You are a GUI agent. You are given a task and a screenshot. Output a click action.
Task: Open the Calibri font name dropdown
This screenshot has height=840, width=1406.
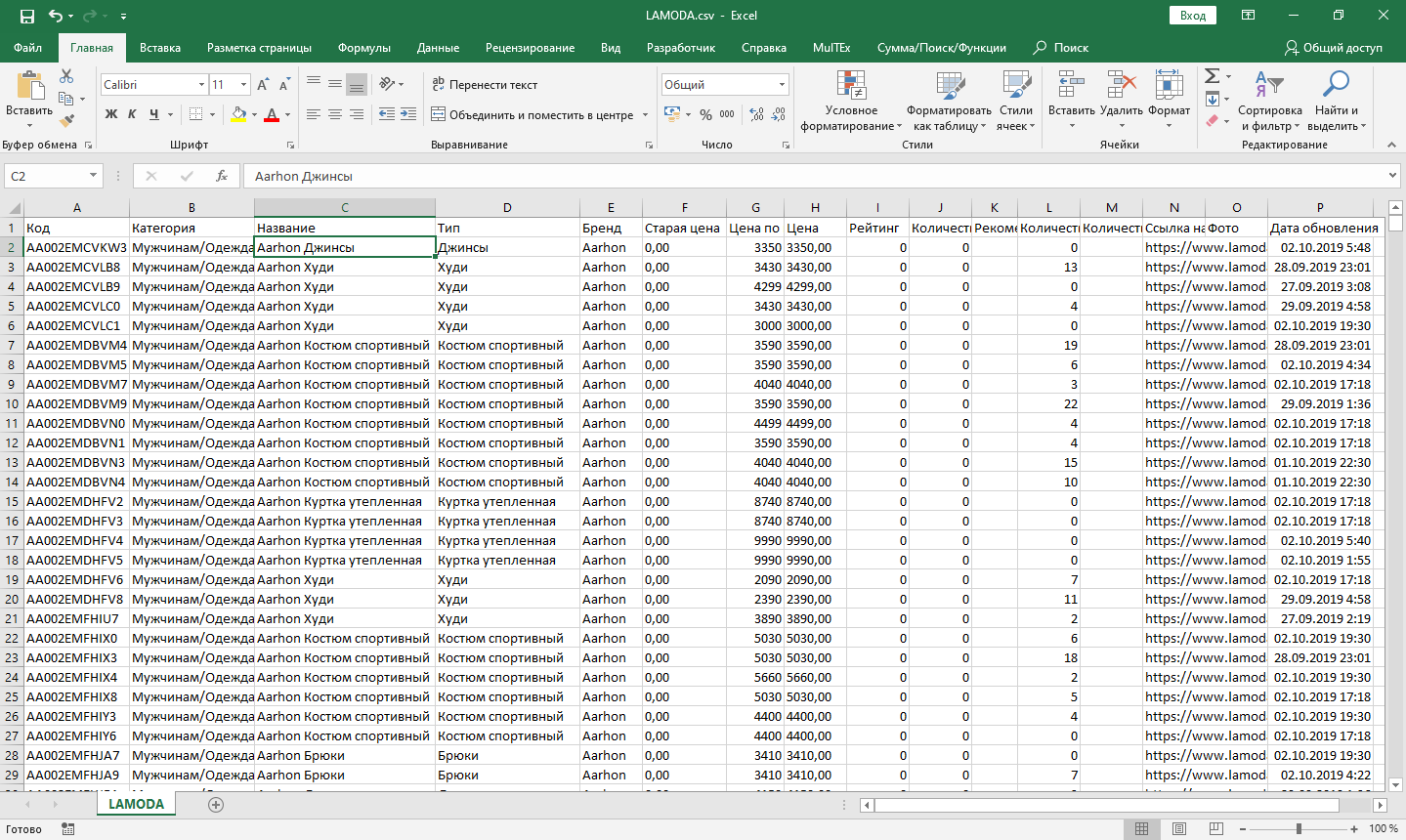tap(201, 85)
